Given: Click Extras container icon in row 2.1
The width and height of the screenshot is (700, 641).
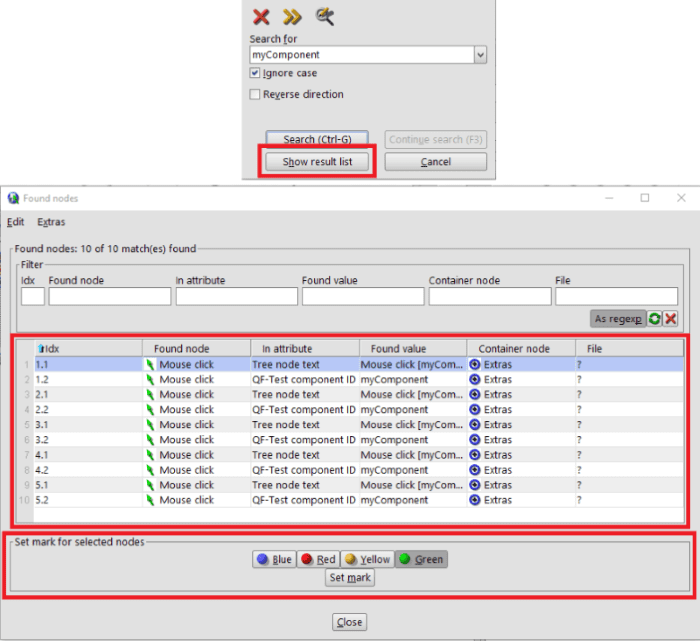Looking at the screenshot, I should (475, 395).
